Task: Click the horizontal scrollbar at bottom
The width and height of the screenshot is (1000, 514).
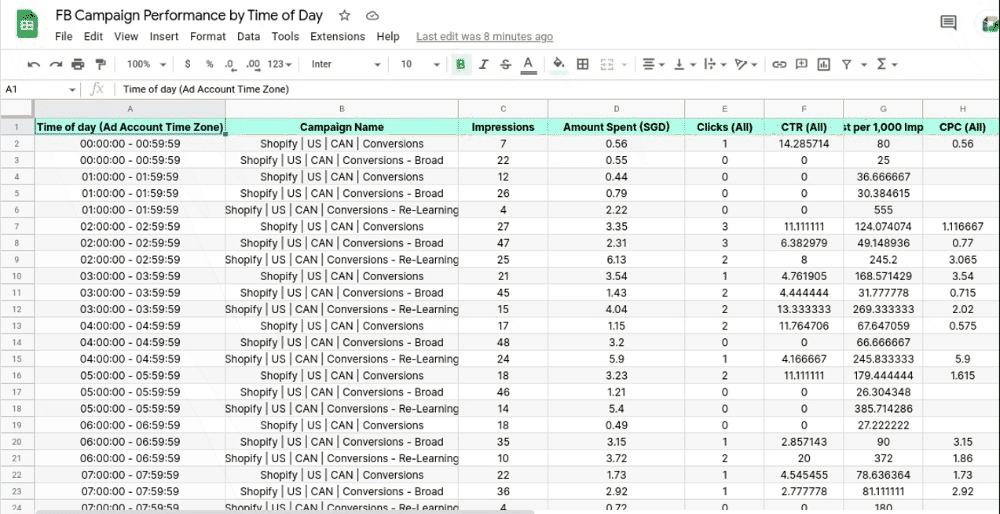Action: (284, 511)
